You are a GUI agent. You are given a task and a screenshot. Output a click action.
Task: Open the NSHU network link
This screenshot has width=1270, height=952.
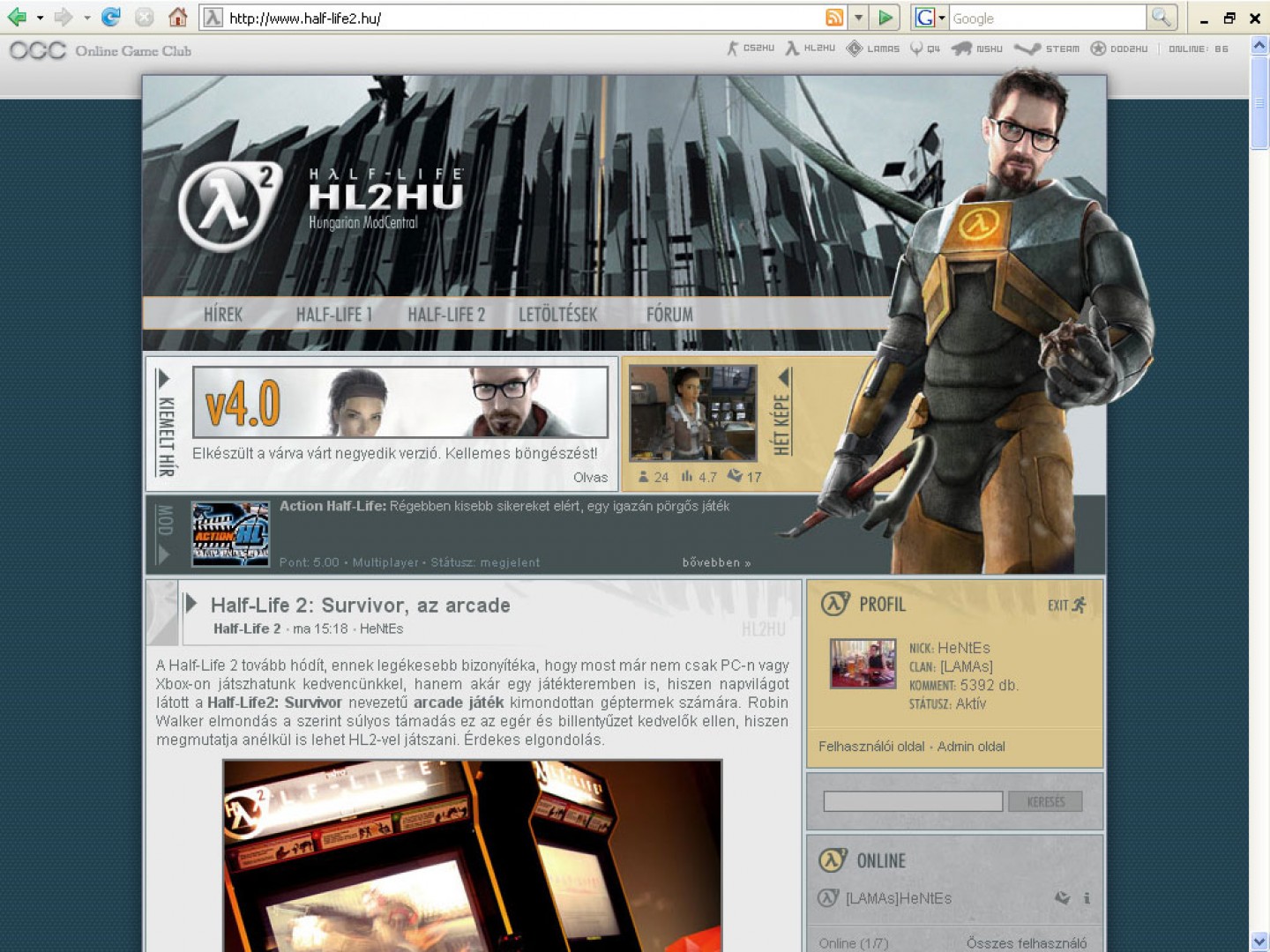[977, 48]
